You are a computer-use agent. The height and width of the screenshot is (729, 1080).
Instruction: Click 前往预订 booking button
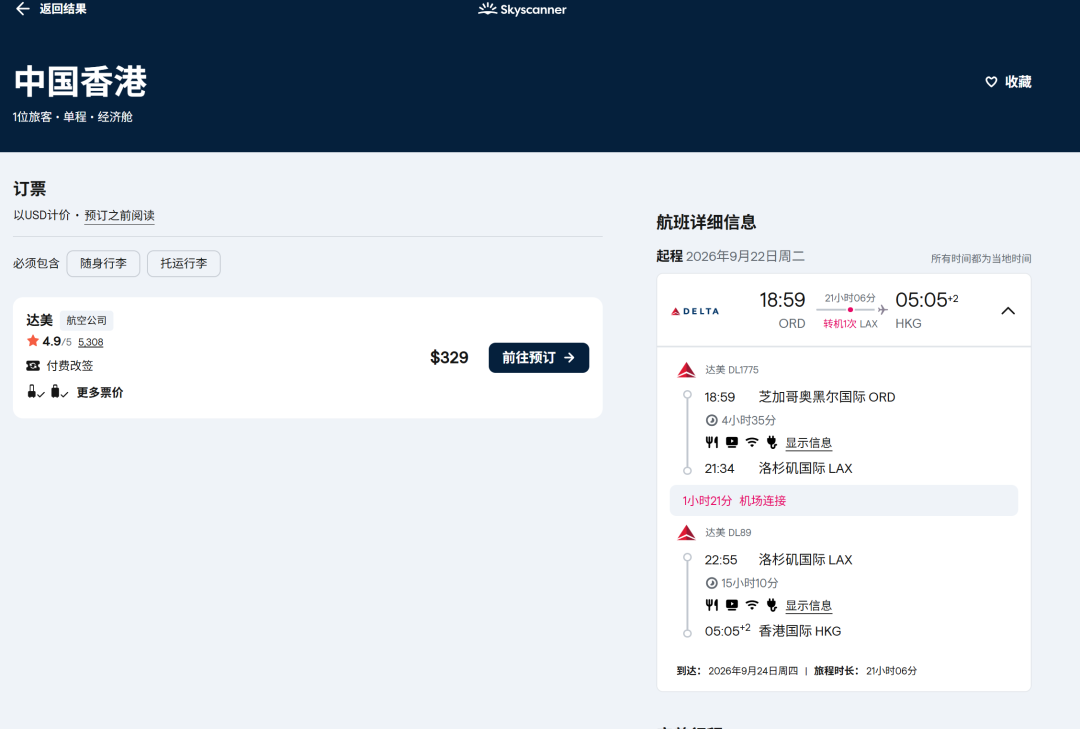click(x=539, y=358)
